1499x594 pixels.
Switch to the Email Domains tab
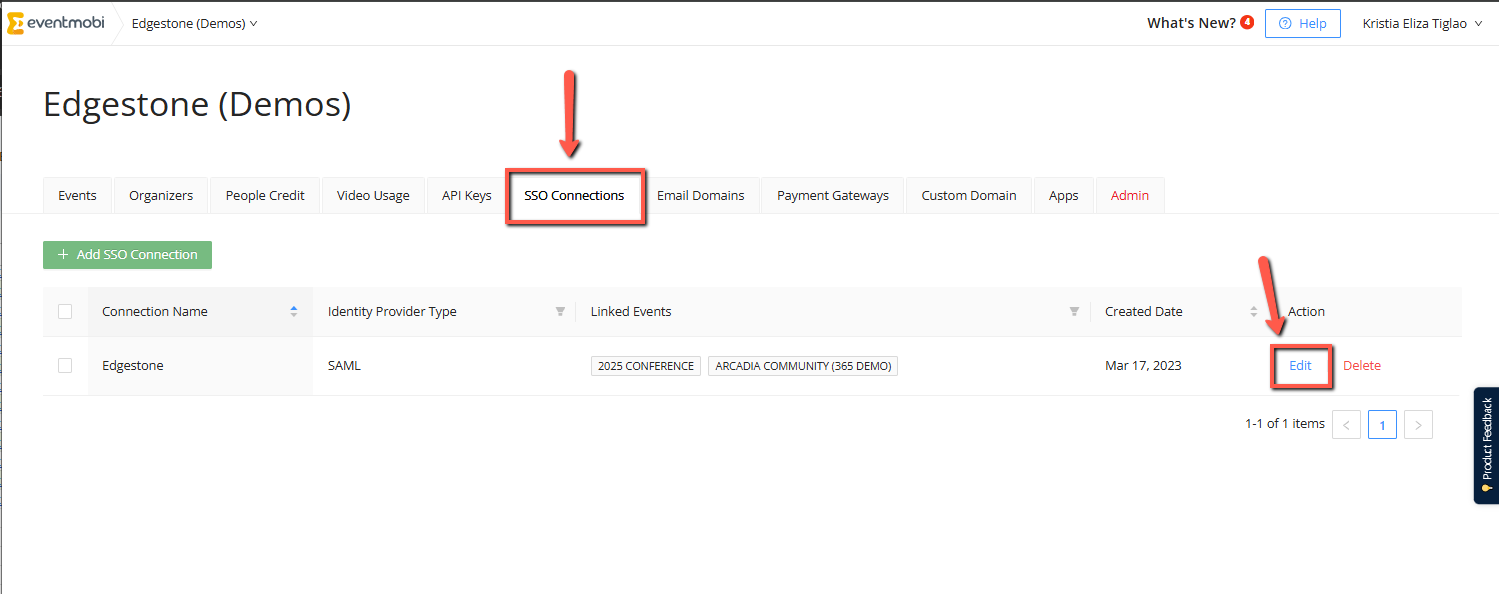click(700, 196)
